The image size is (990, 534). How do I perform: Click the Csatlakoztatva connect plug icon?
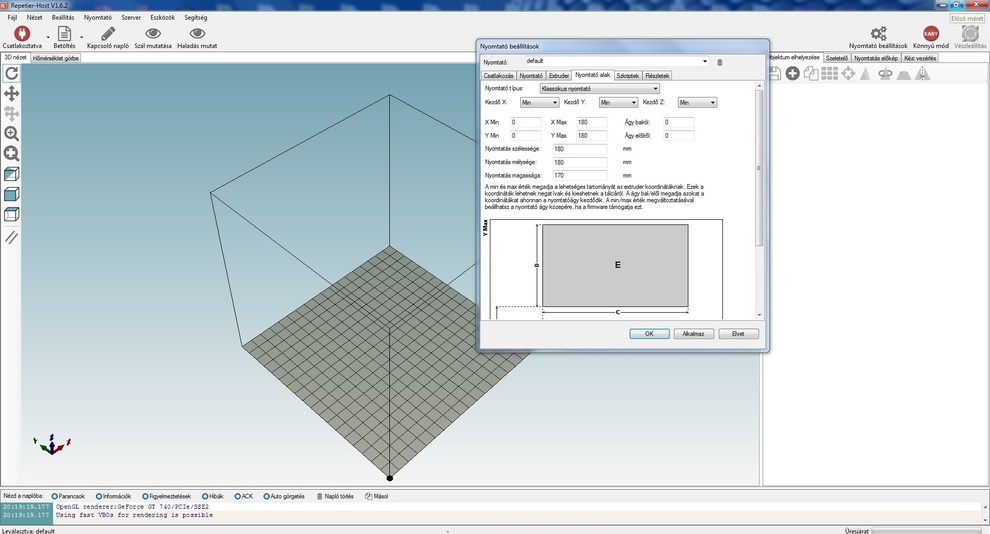(22, 34)
